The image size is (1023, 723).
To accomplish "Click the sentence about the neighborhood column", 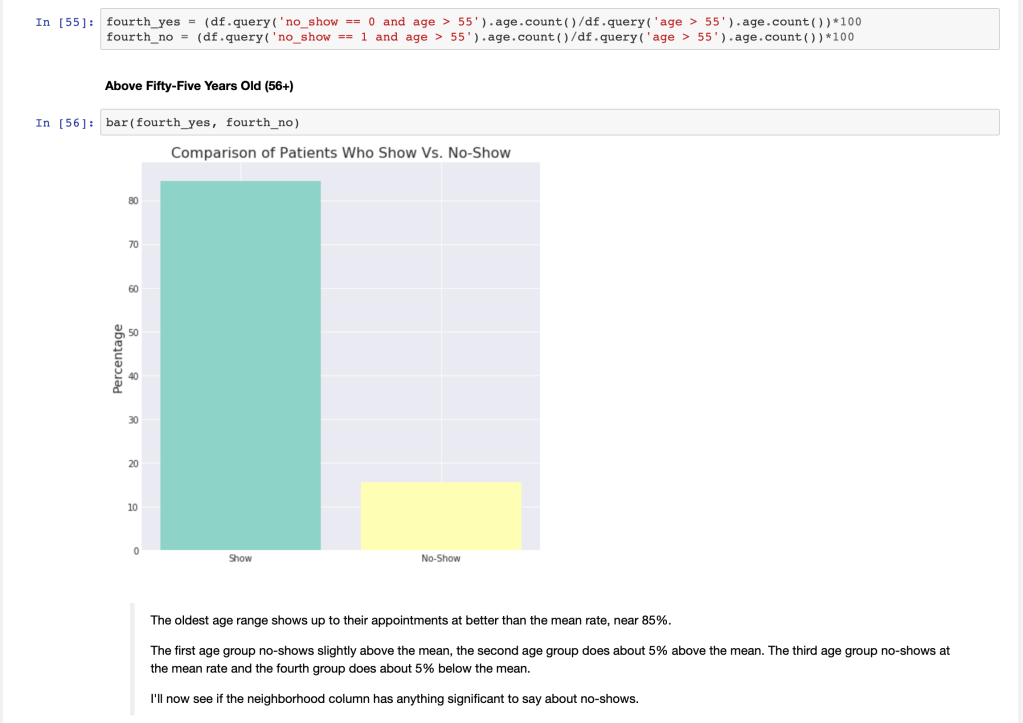I will [393, 698].
